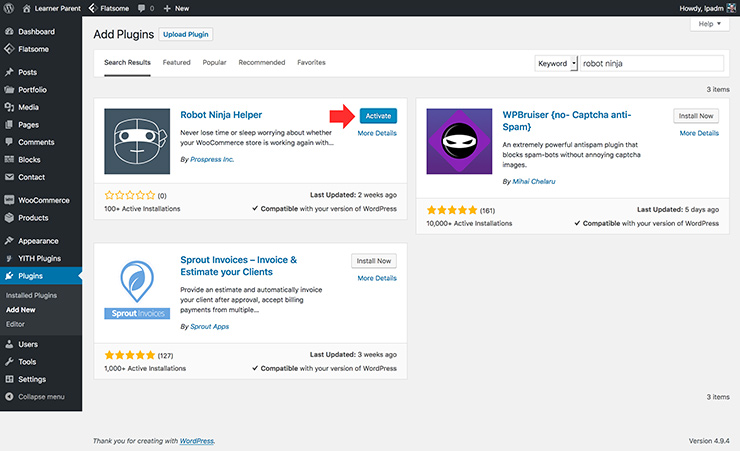
Task: Click the WordPress footer link
Action: 197,441
